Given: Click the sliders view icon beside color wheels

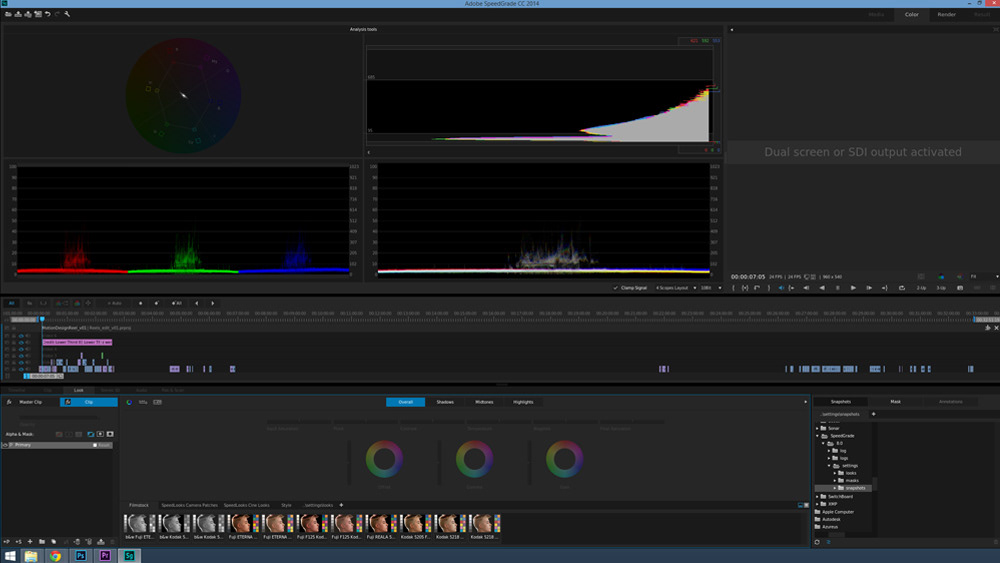Looking at the screenshot, I should click(143, 402).
